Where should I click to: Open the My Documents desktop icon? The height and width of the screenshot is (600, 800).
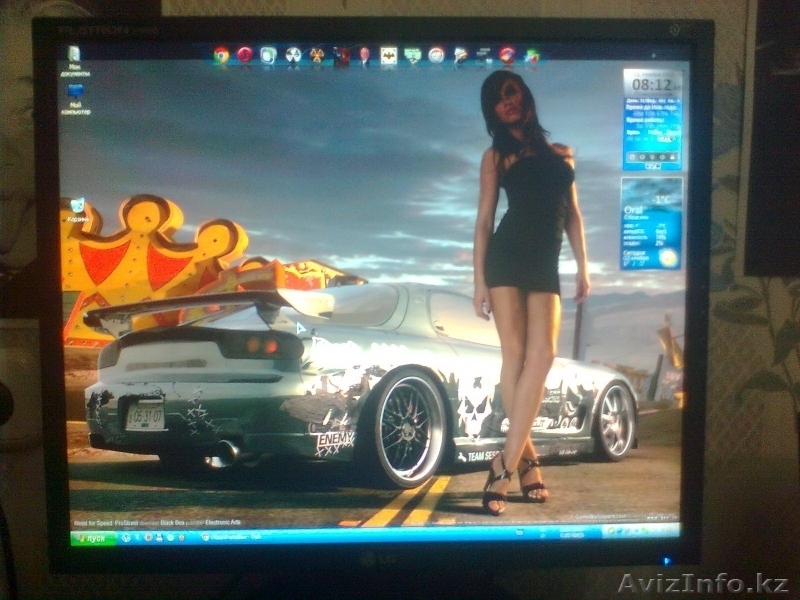73,58
